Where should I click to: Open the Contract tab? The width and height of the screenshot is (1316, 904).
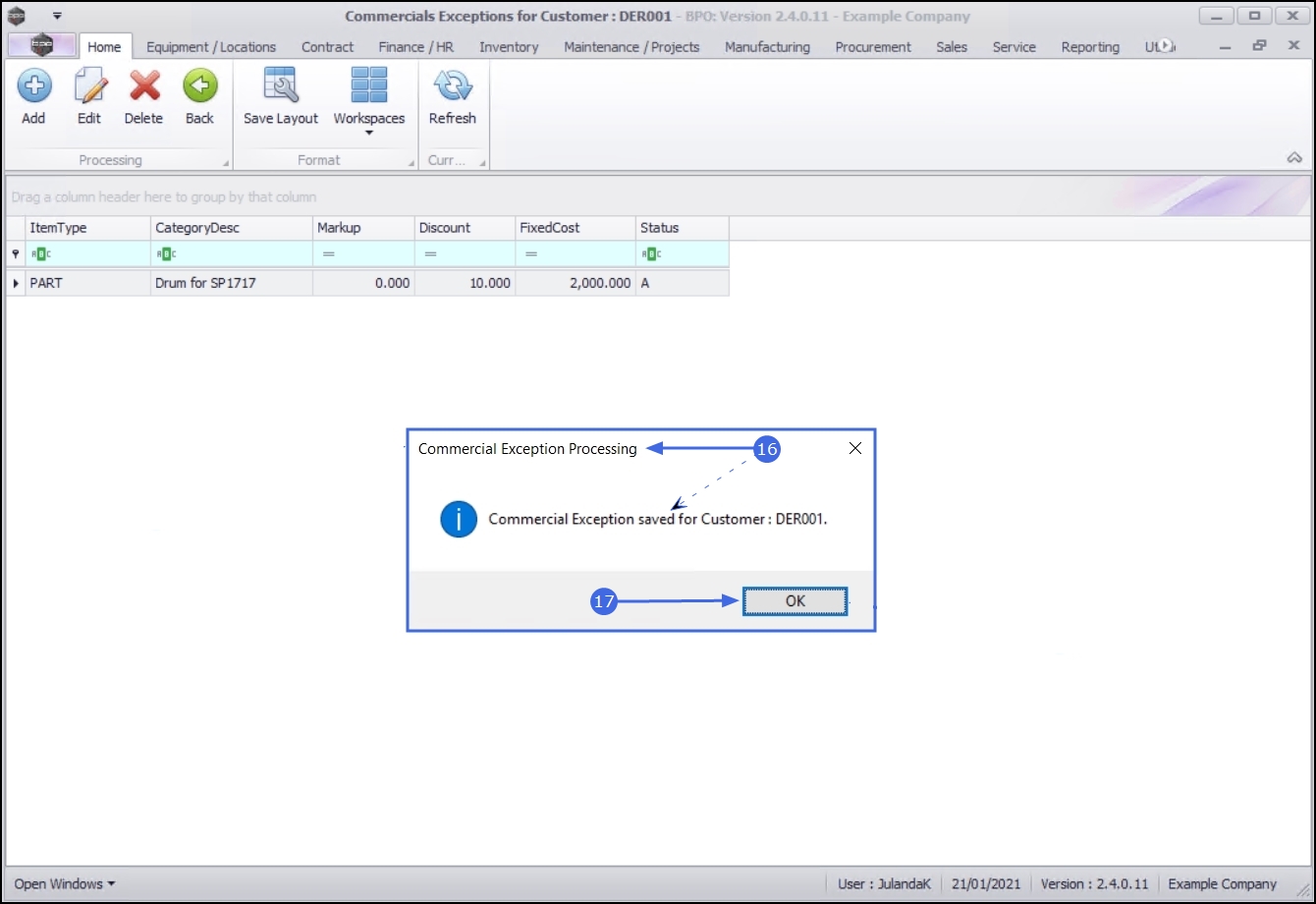(328, 46)
